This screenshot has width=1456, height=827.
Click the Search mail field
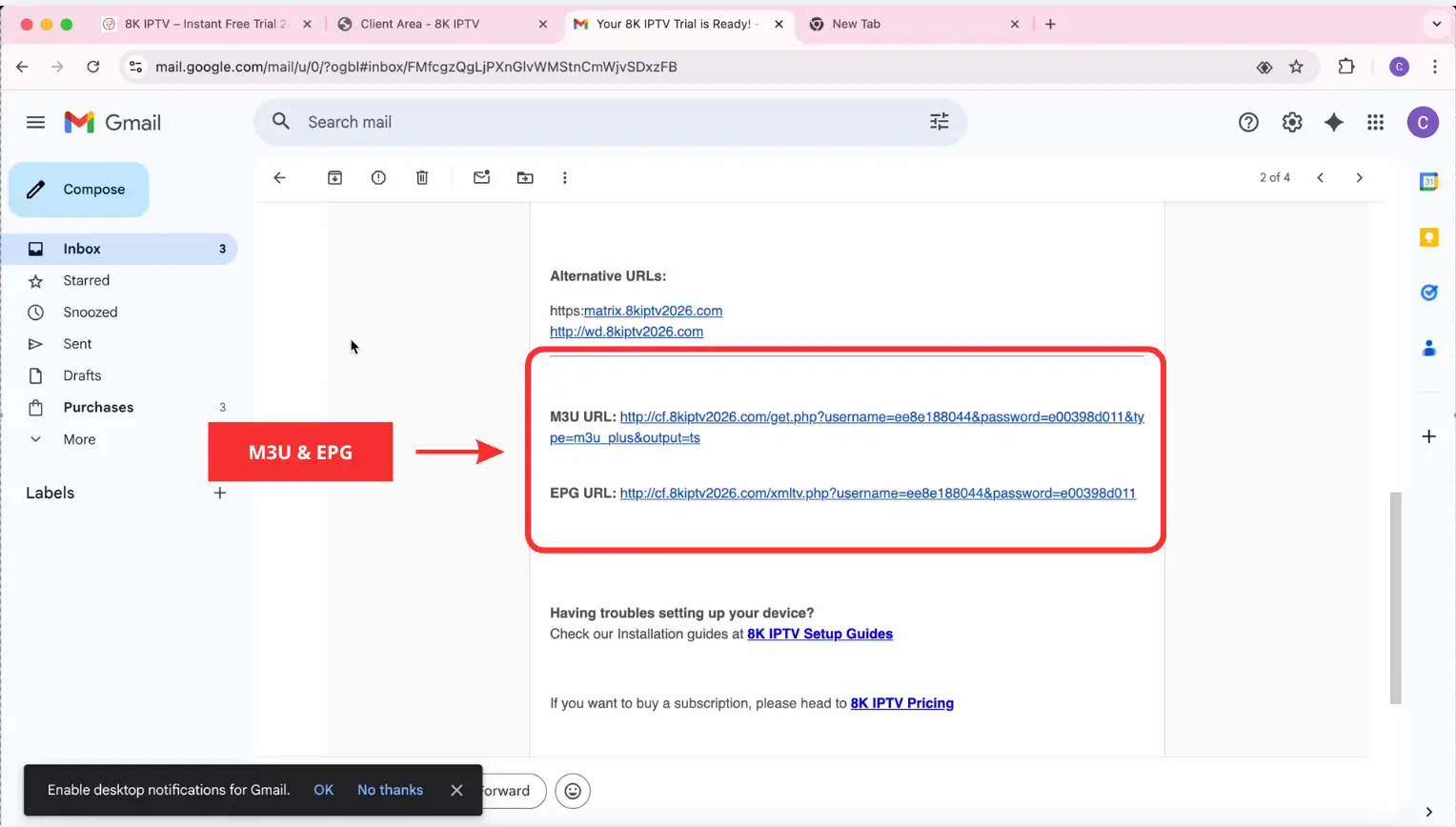610,122
